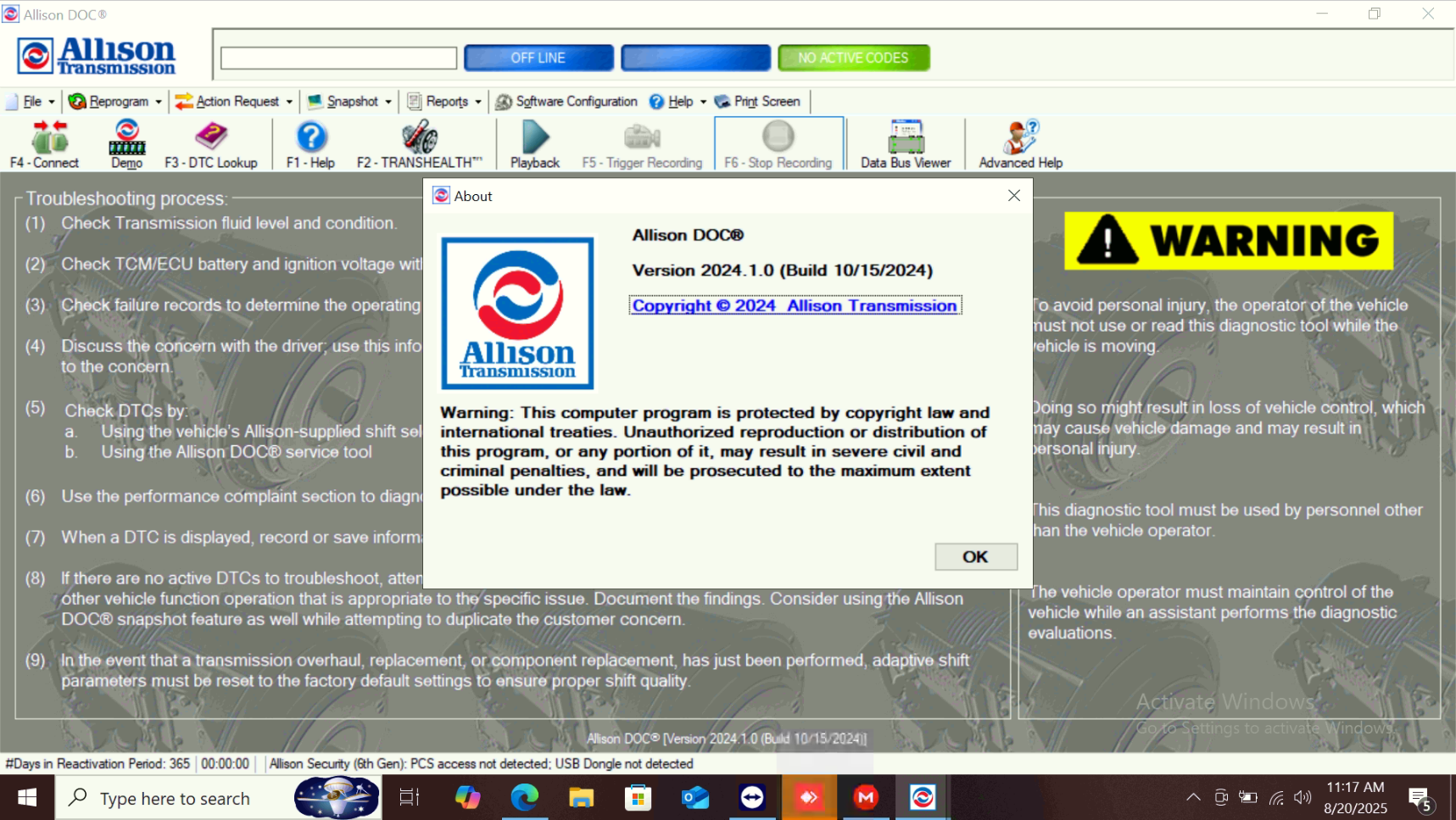Viewport: 1456px width, 820px height.
Task: Open the notification center icon
Action: coord(1421,798)
